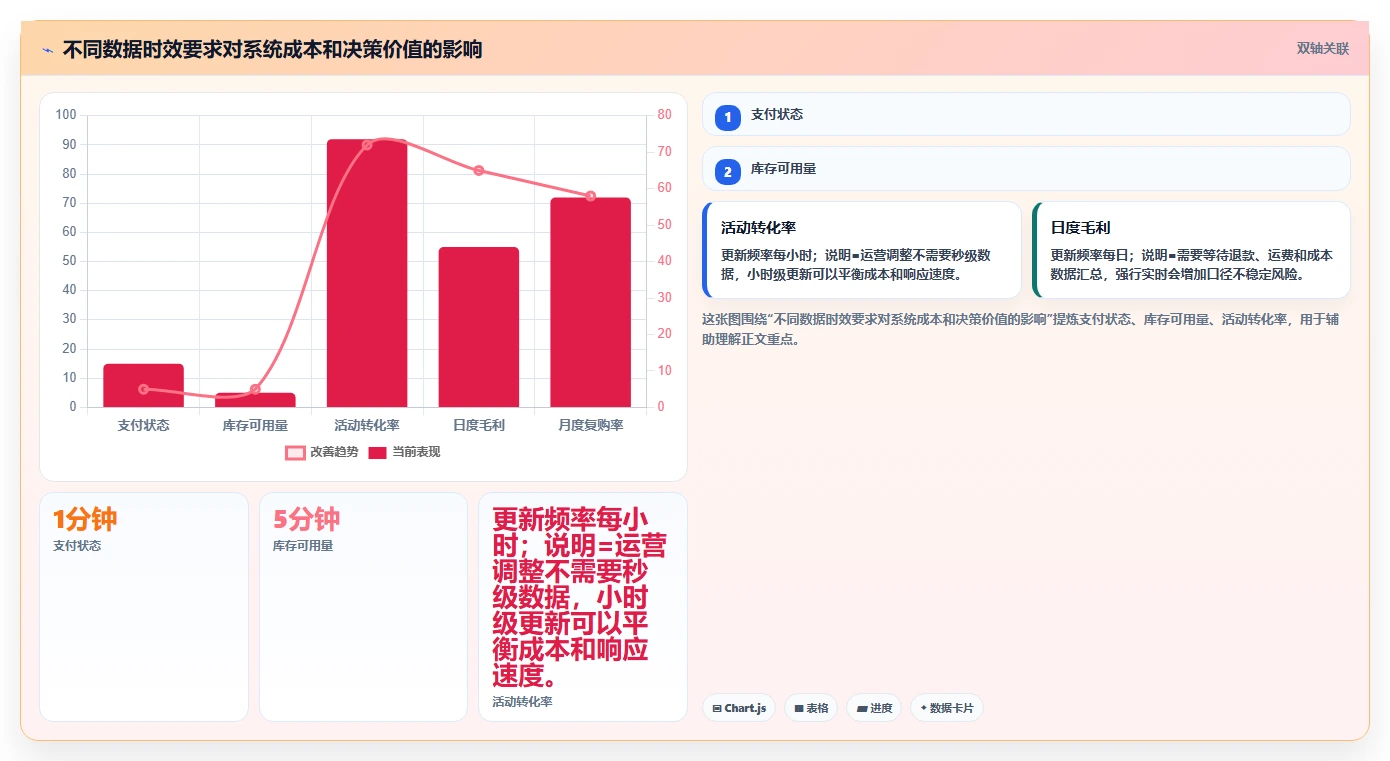The width and height of the screenshot is (1390, 761).
Task: Click the 1分钟 value text
Action: tap(85, 519)
